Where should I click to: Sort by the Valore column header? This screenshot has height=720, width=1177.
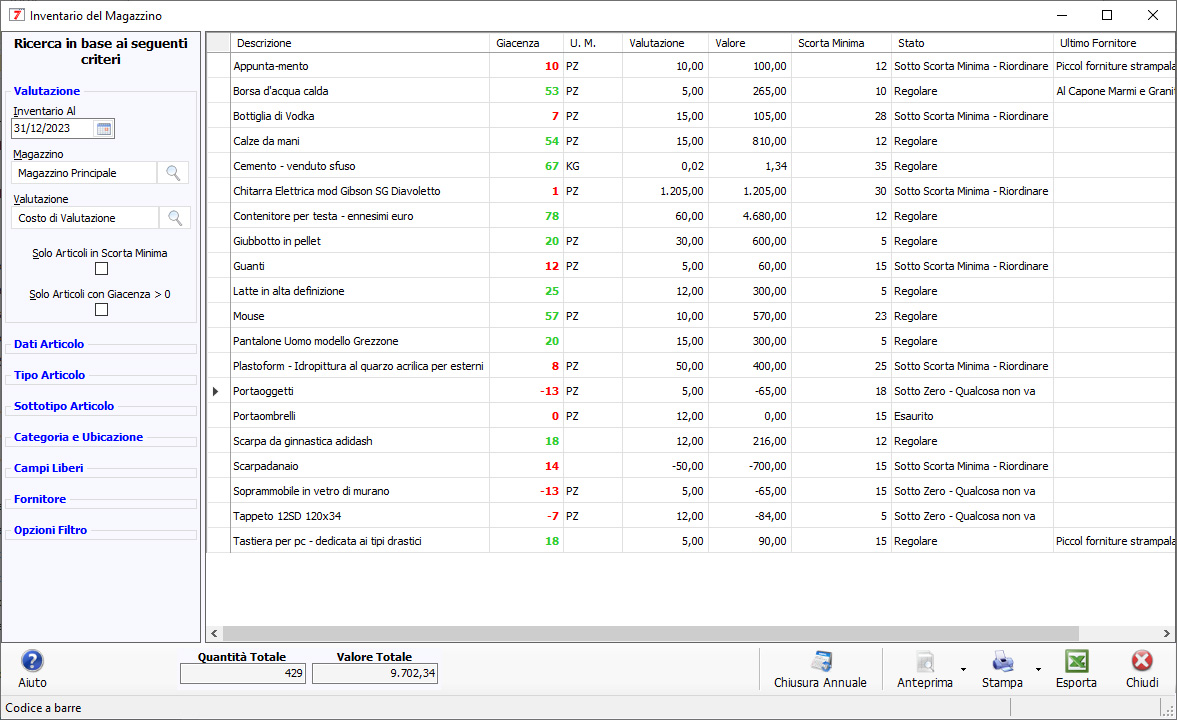click(750, 43)
